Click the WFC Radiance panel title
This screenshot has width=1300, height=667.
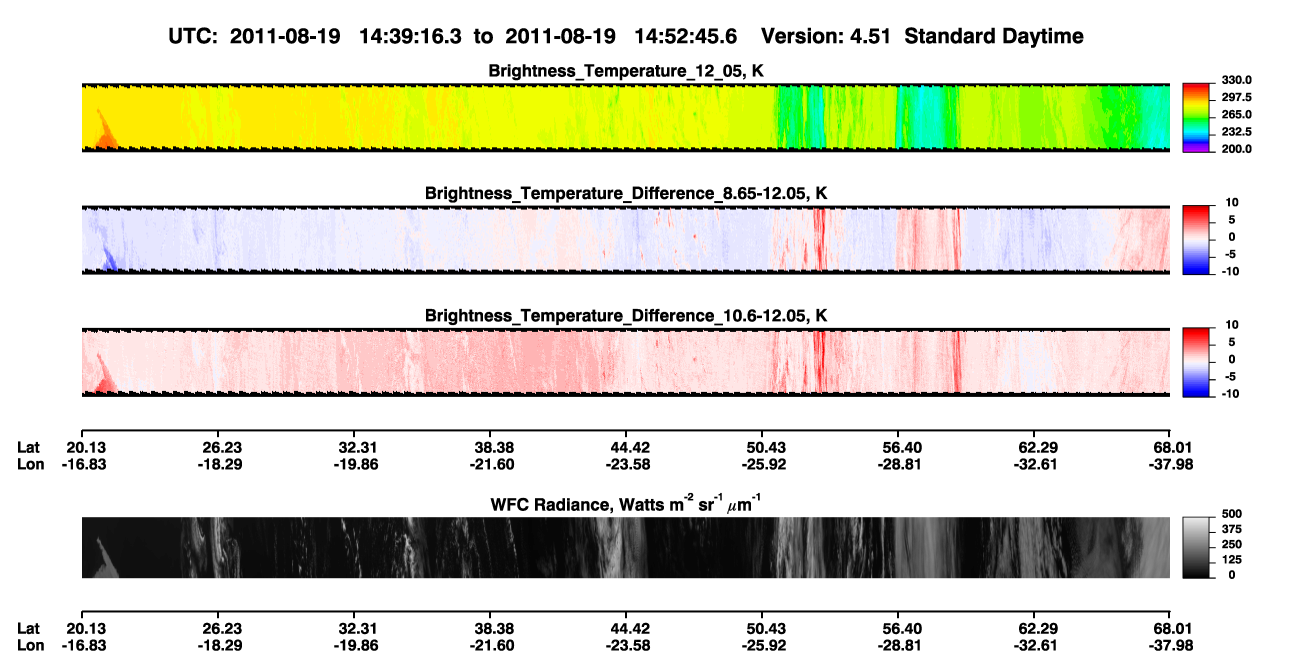(626, 504)
